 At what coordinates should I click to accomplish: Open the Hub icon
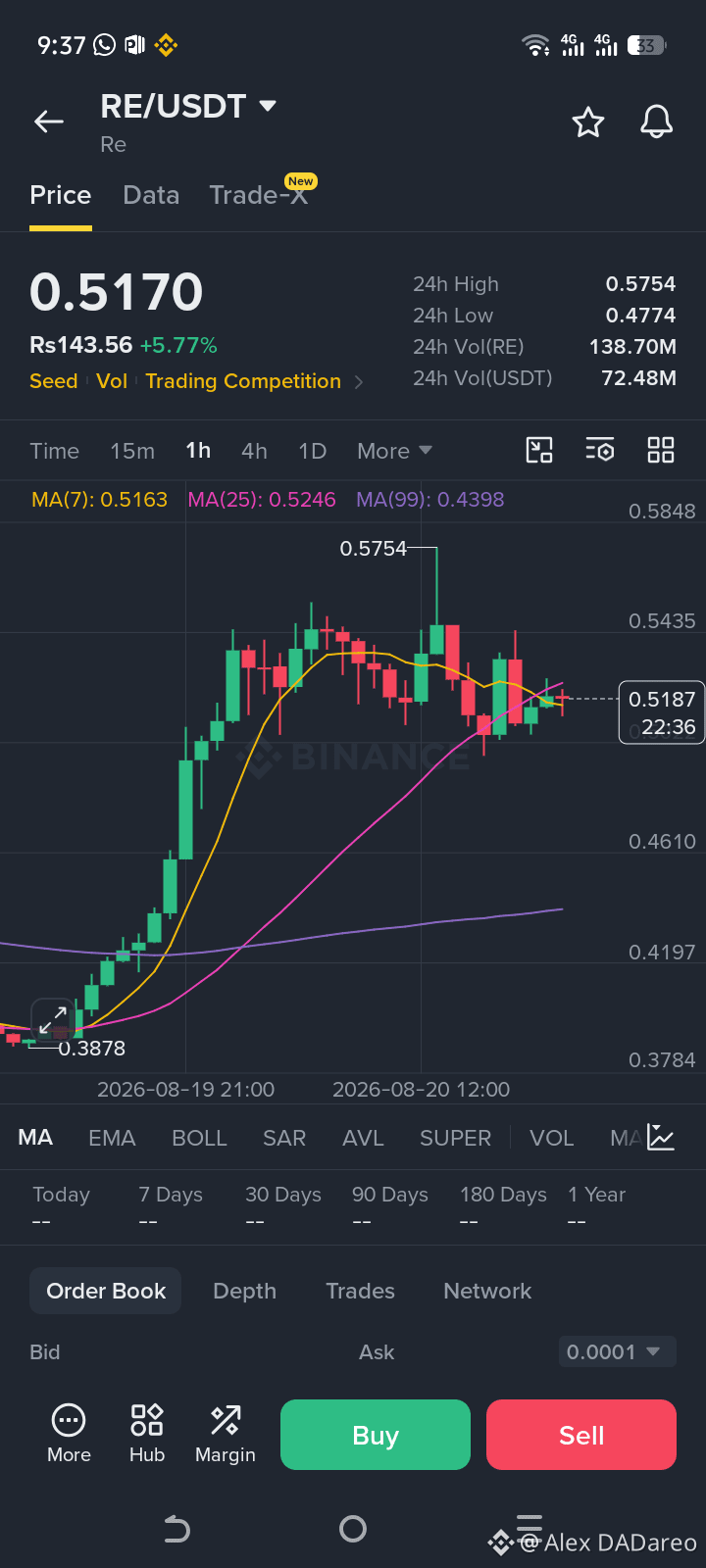(147, 1434)
